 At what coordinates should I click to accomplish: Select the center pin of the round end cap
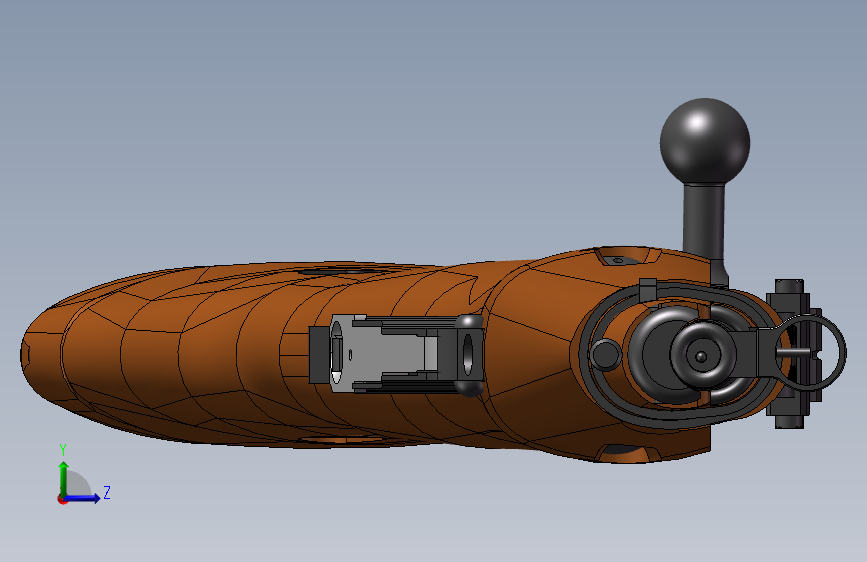pyautogui.click(x=701, y=357)
